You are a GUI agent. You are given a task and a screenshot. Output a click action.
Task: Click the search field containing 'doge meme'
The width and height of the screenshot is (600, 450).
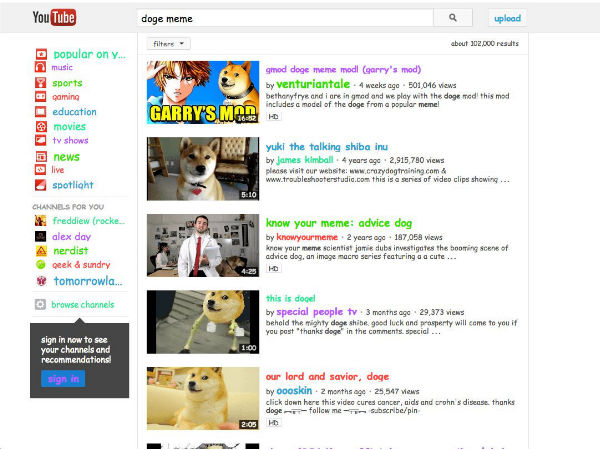(285, 18)
